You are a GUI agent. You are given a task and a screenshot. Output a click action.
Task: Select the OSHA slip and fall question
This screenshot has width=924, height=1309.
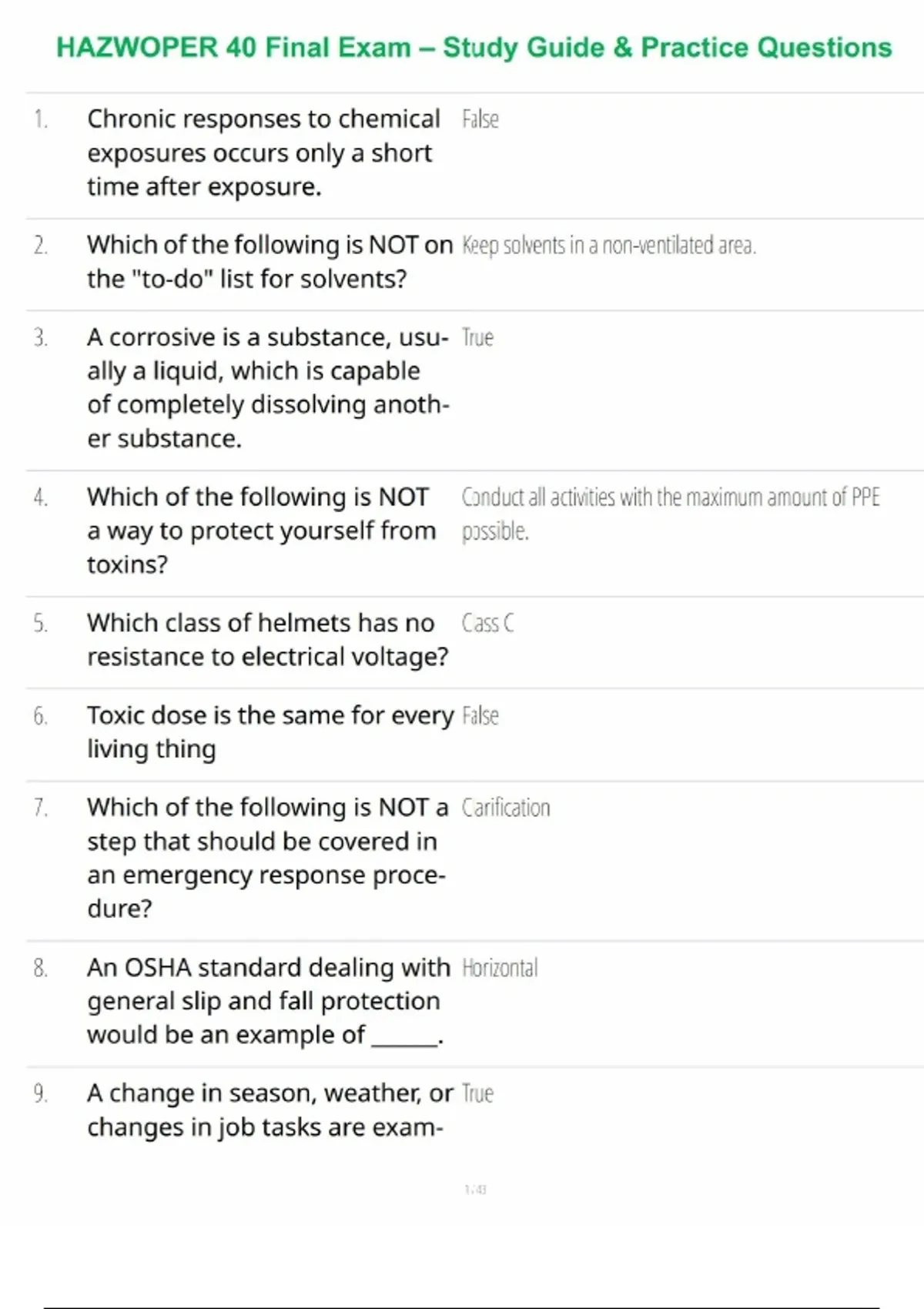click(268, 1000)
